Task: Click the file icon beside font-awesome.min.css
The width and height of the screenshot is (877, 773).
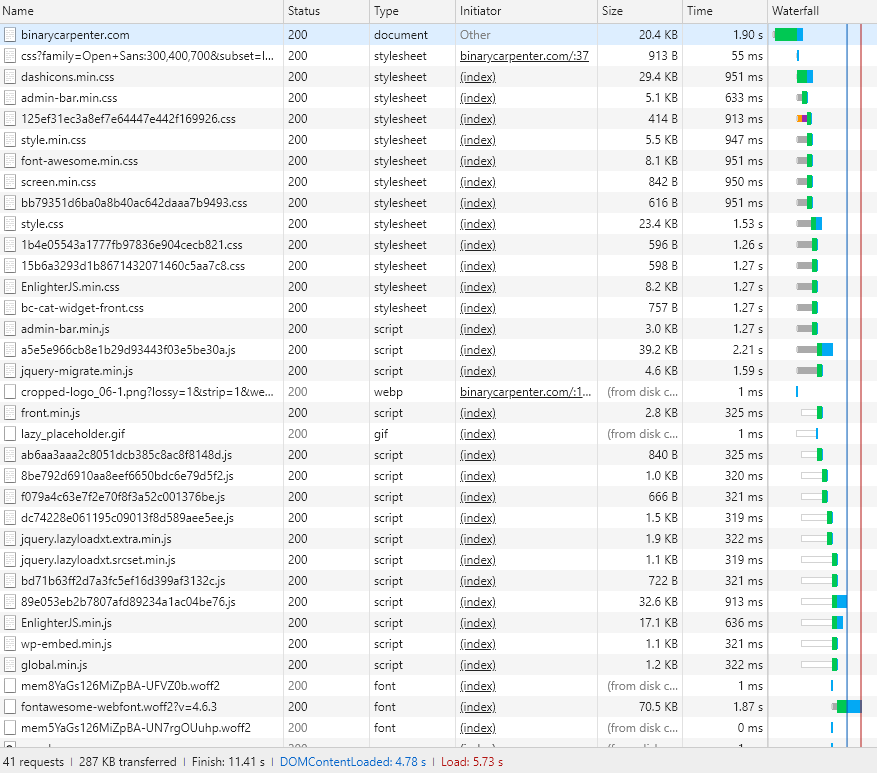Action: click(10, 161)
